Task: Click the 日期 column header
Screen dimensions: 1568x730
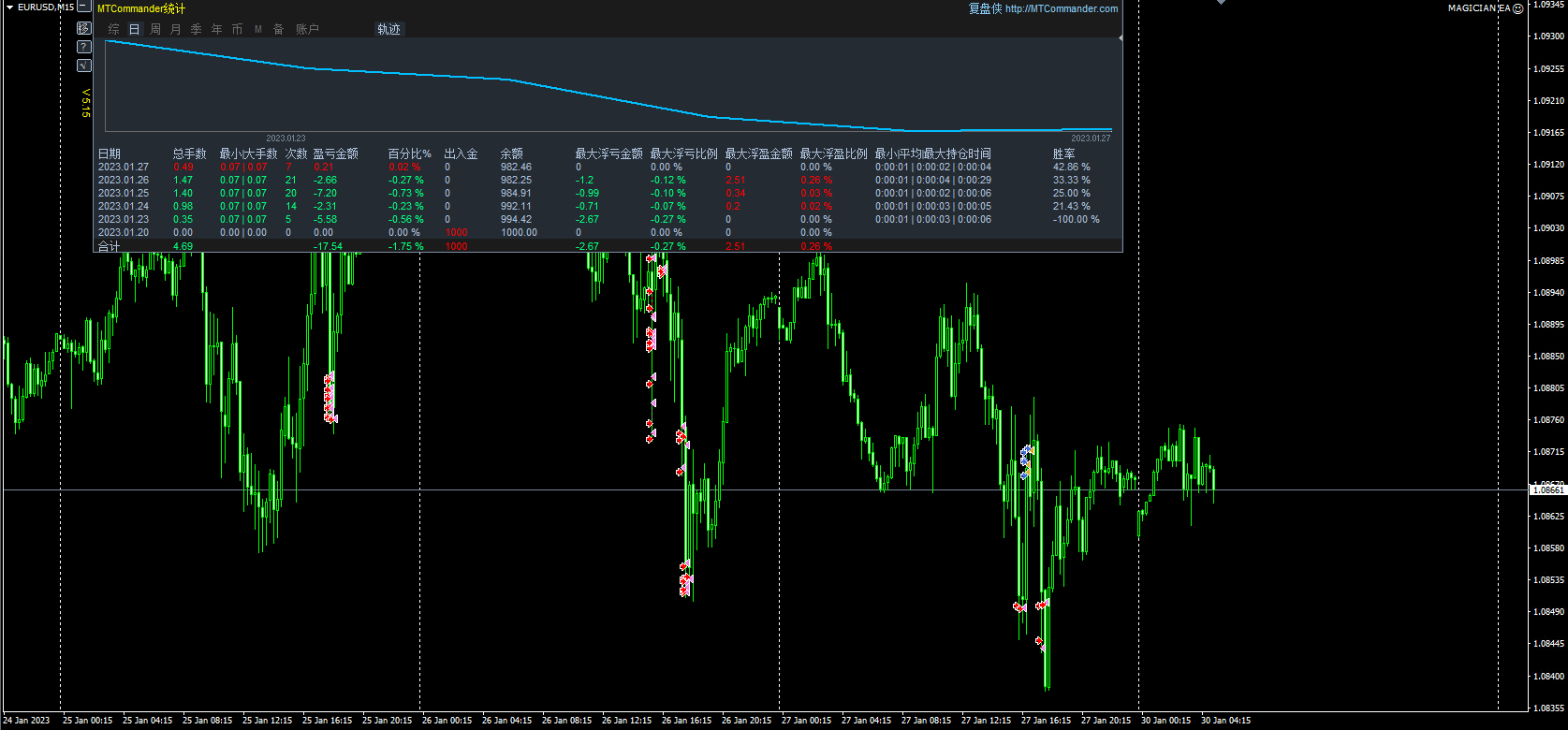Action: click(x=110, y=153)
